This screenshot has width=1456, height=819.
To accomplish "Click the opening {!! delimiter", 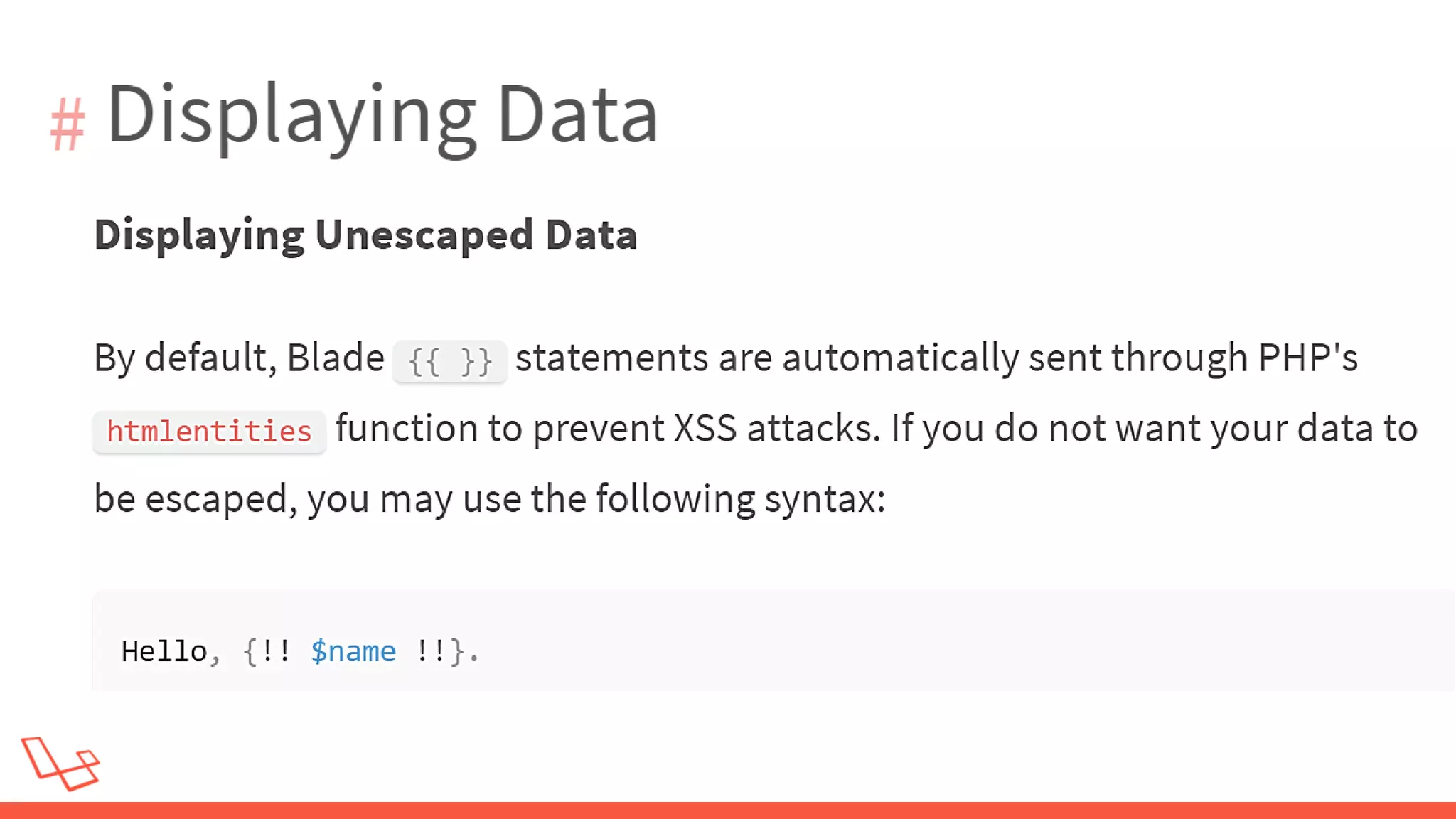I will pos(267,651).
